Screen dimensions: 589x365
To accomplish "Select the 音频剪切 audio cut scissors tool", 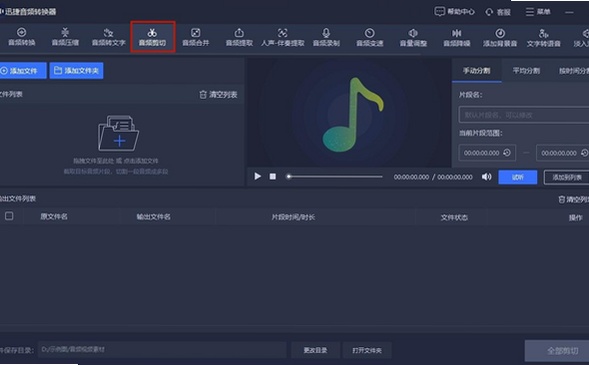I will click(153, 37).
